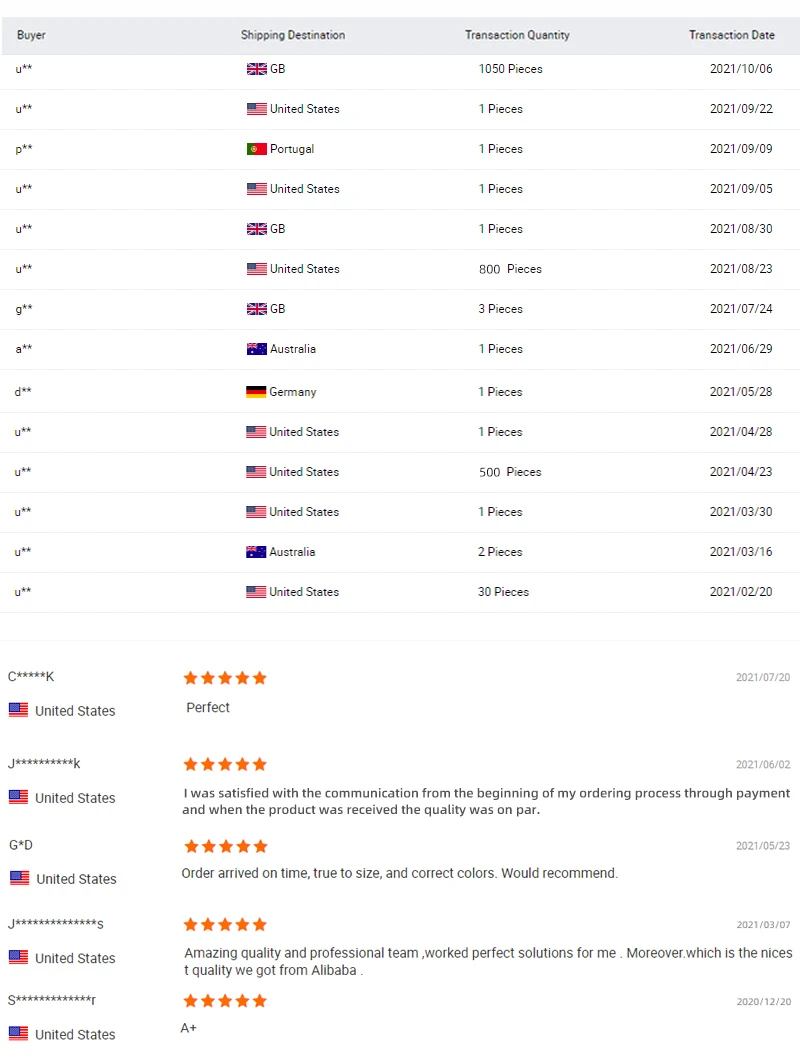Image resolution: width=800 pixels, height=1058 pixels.
Task: Click the 500 Pieces quantity cell
Action: (x=510, y=472)
